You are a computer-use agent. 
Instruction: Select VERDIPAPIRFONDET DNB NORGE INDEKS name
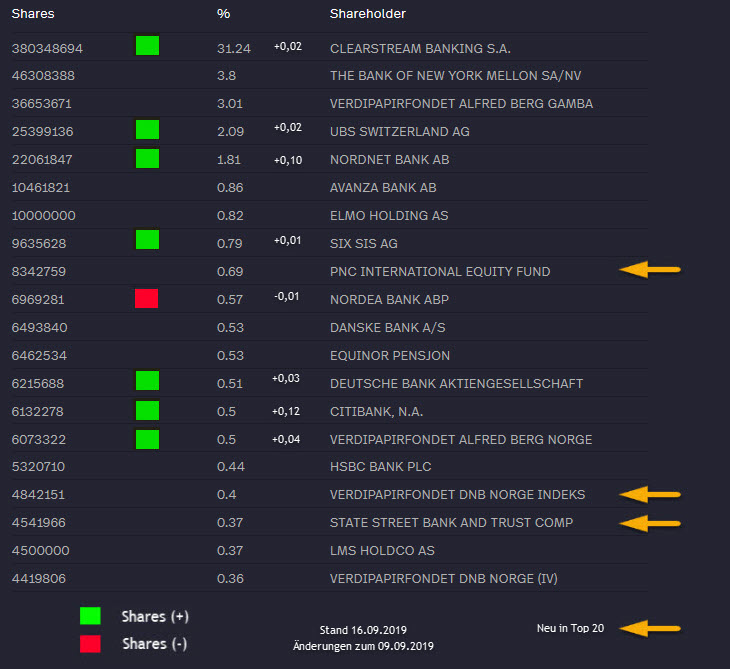(457, 494)
